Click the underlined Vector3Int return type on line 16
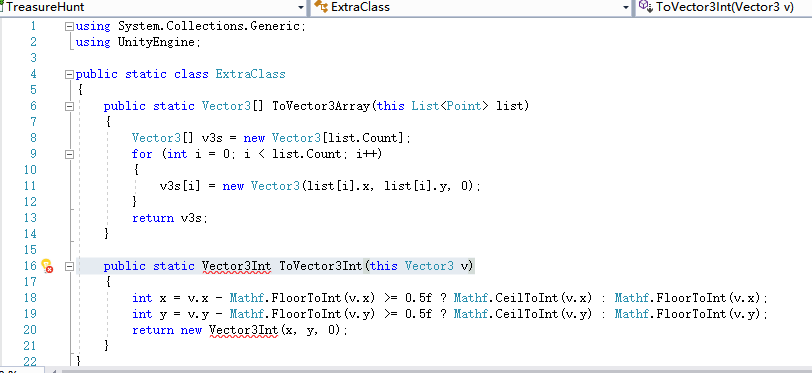This screenshot has height=373, width=812. click(236, 266)
